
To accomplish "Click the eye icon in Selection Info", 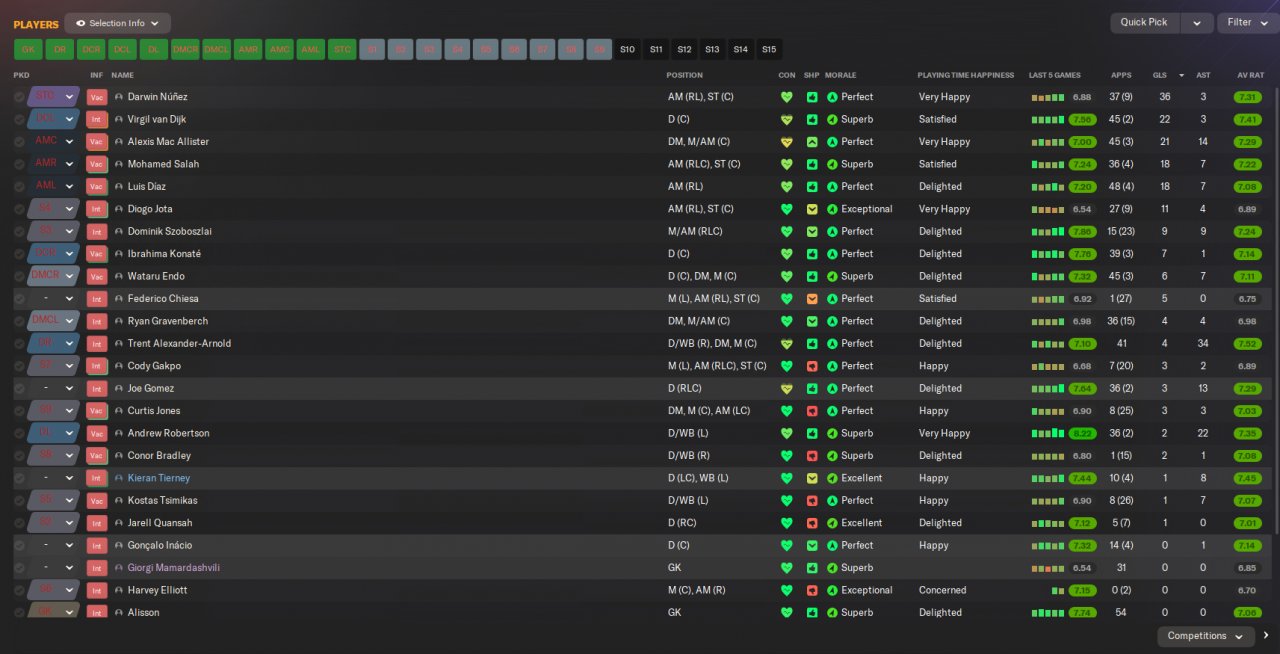I will [81, 23].
